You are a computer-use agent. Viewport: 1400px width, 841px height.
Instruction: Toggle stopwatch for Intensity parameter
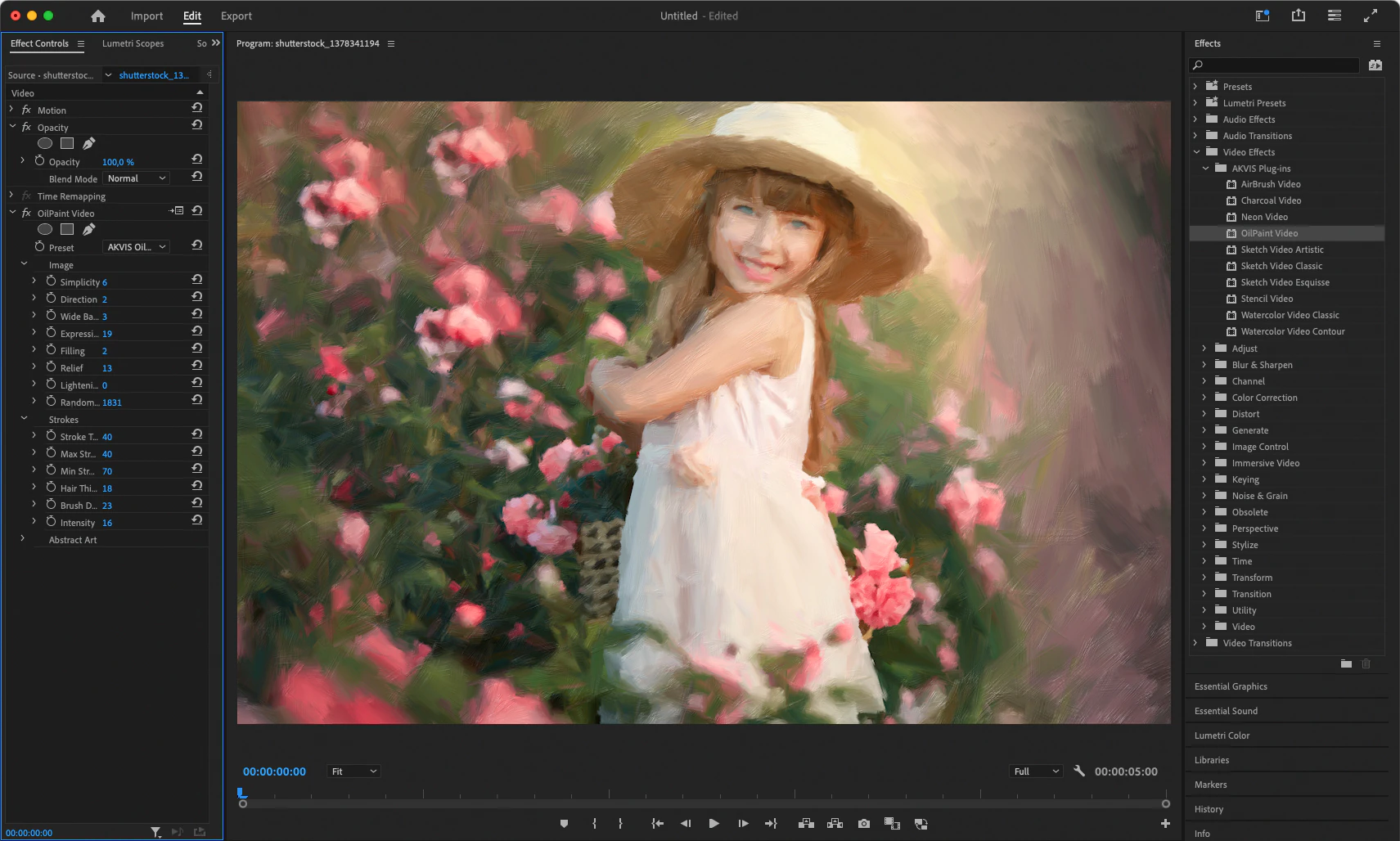click(x=51, y=522)
